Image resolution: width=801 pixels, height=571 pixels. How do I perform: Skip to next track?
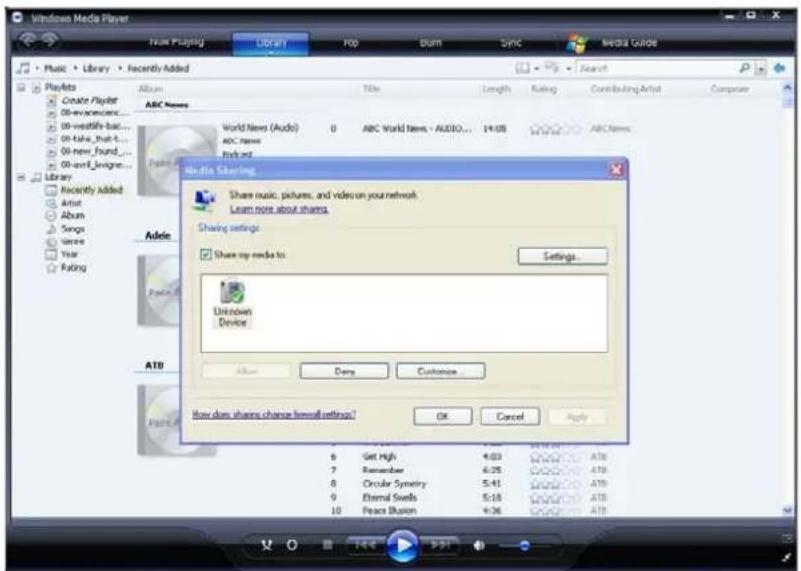click(440, 545)
